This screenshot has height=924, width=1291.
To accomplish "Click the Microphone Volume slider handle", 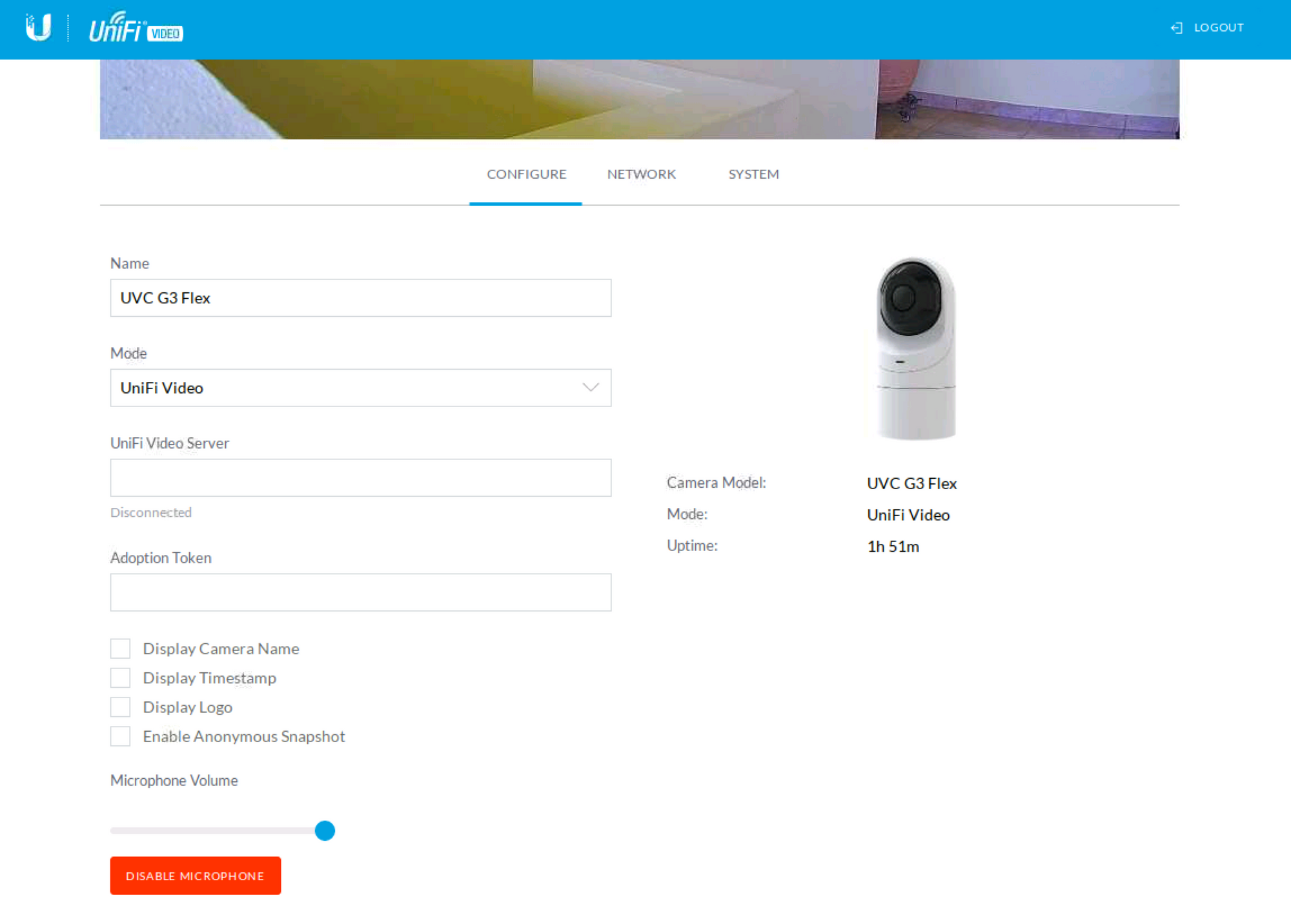I will pos(325,830).
